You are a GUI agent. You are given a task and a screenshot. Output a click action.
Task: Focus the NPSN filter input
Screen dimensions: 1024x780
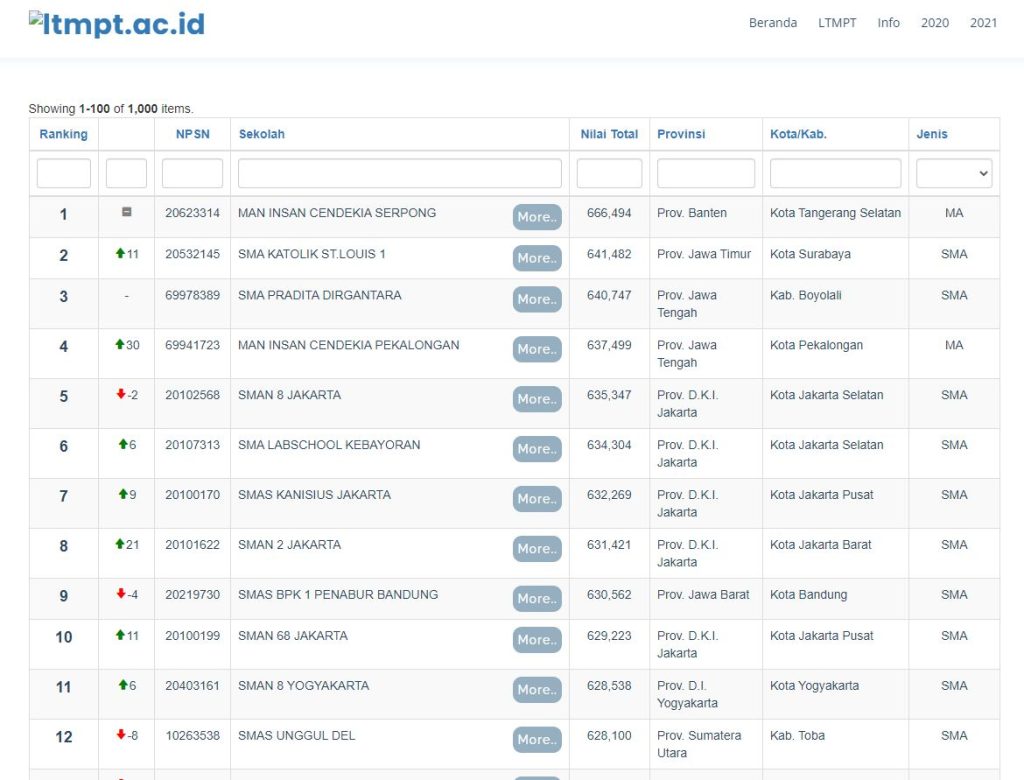[x=192, y=173]
